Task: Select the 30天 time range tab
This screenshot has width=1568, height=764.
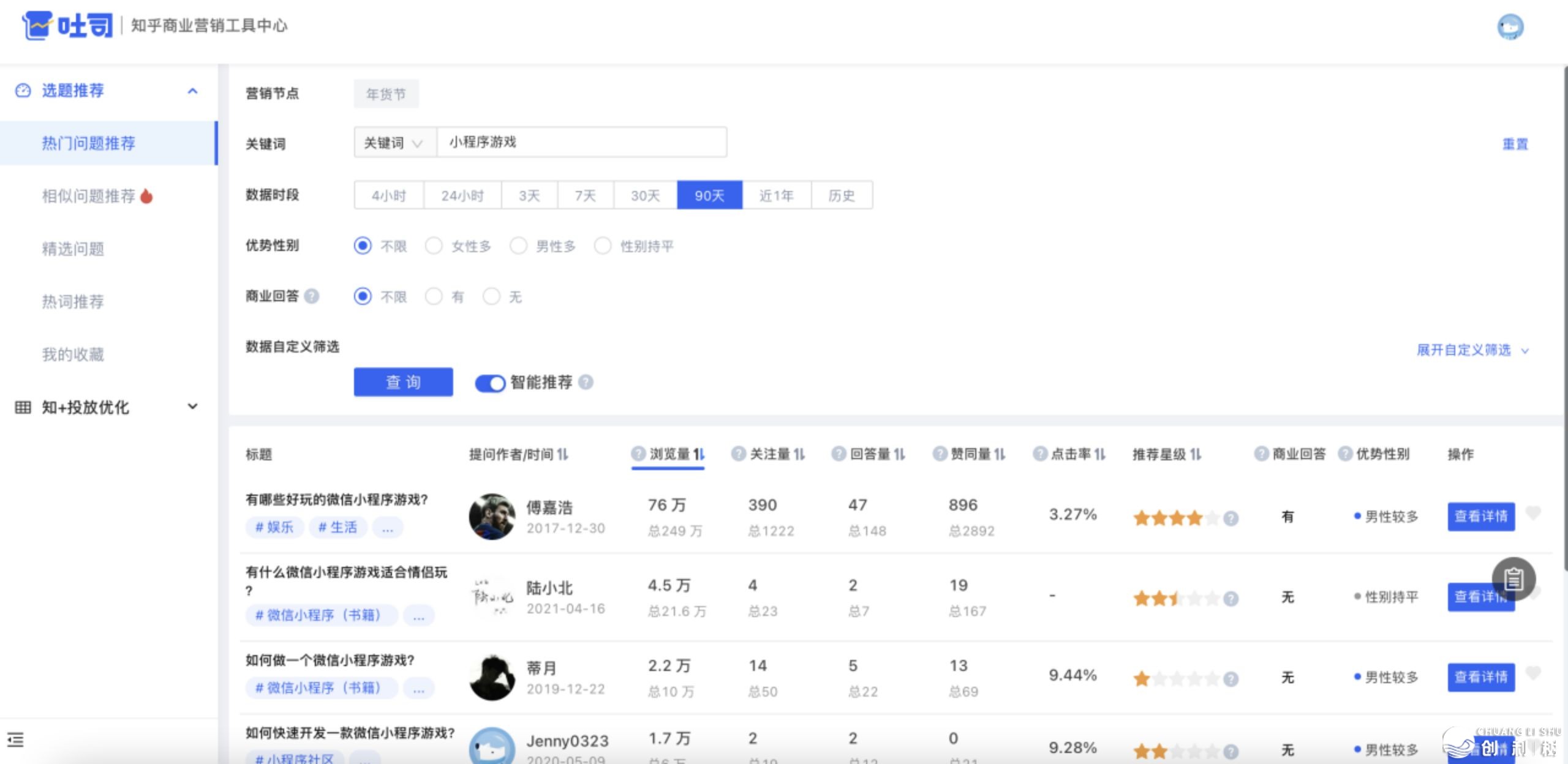Action: 646,195
